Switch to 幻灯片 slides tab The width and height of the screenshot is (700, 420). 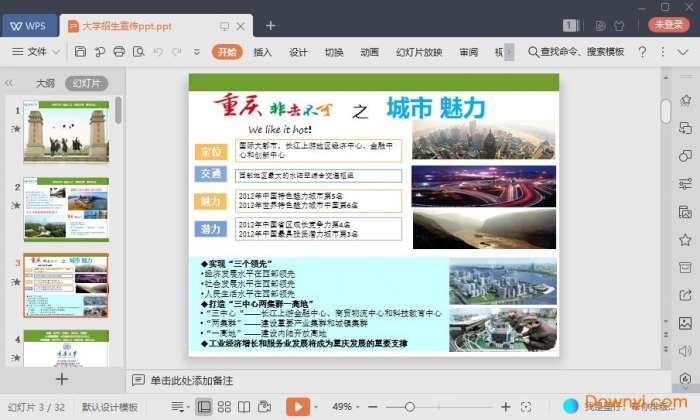pos(87,83)
